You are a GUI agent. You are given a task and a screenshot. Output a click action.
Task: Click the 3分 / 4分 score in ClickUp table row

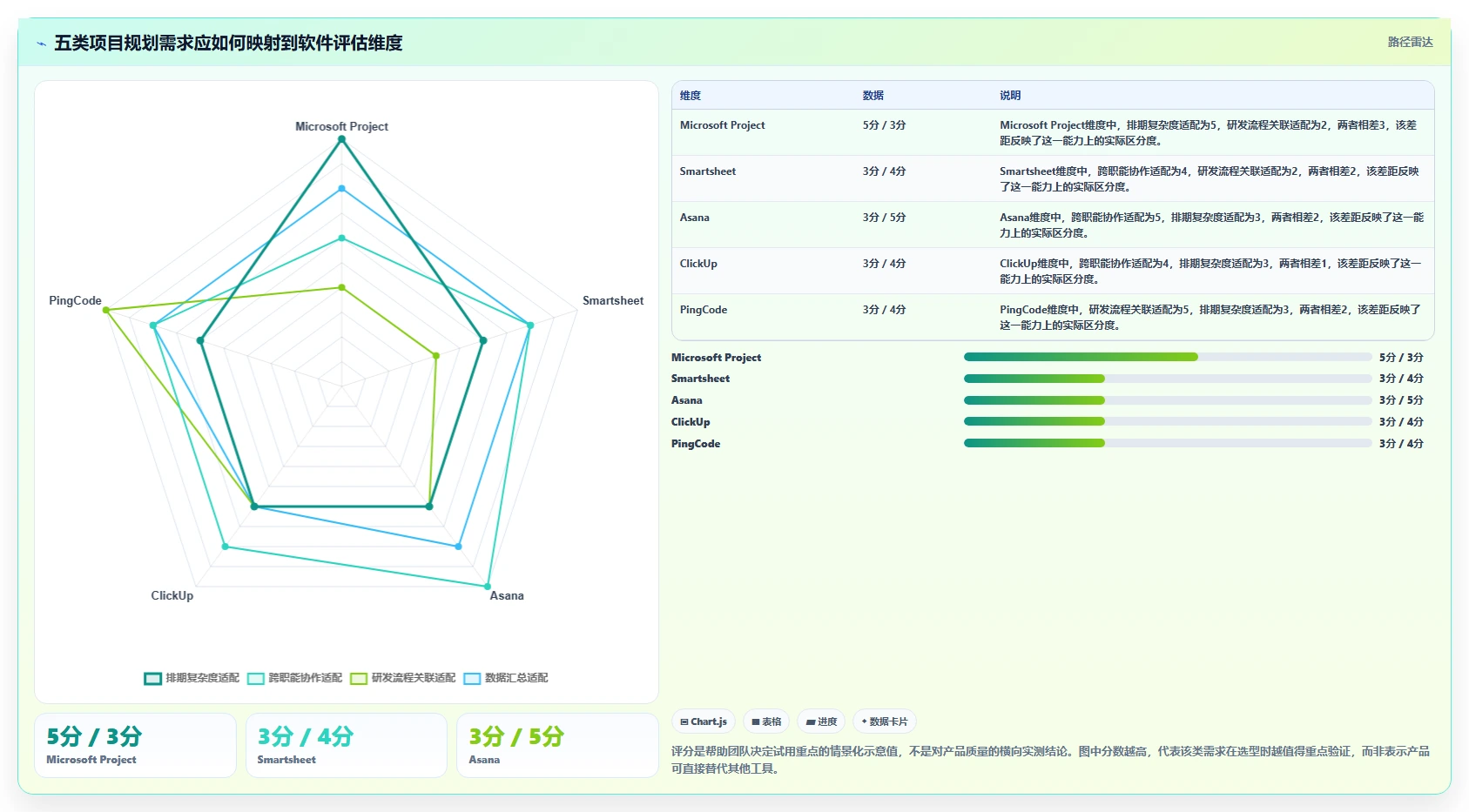coord(885,264)
